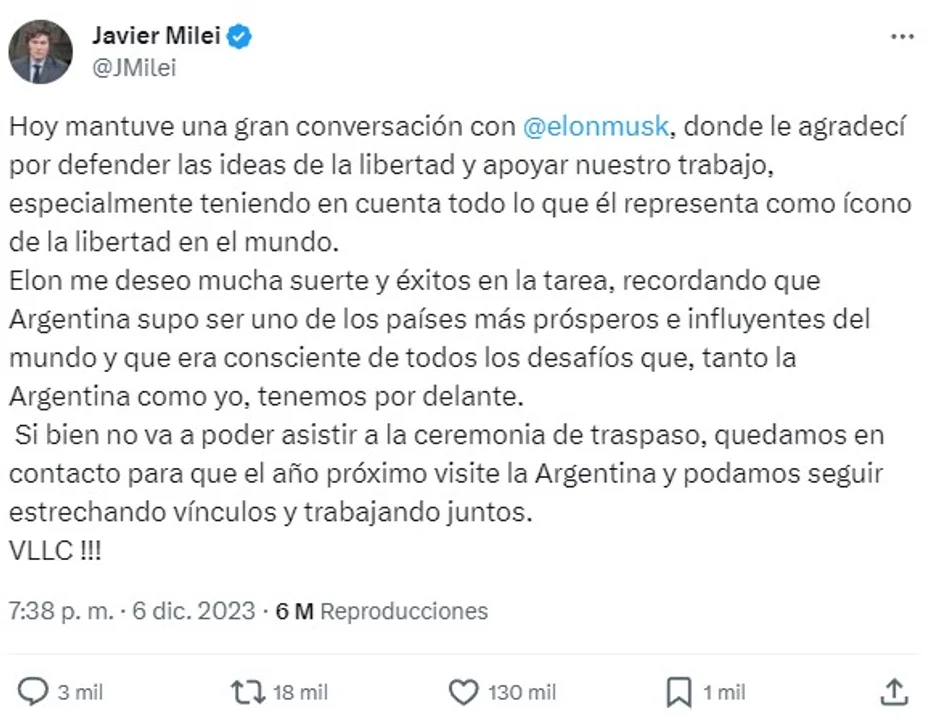Click the tweet's opening line starting with Hoy mantuve
Screen dimensions: 932x720
pyautogui.click(x=260, y=127)
